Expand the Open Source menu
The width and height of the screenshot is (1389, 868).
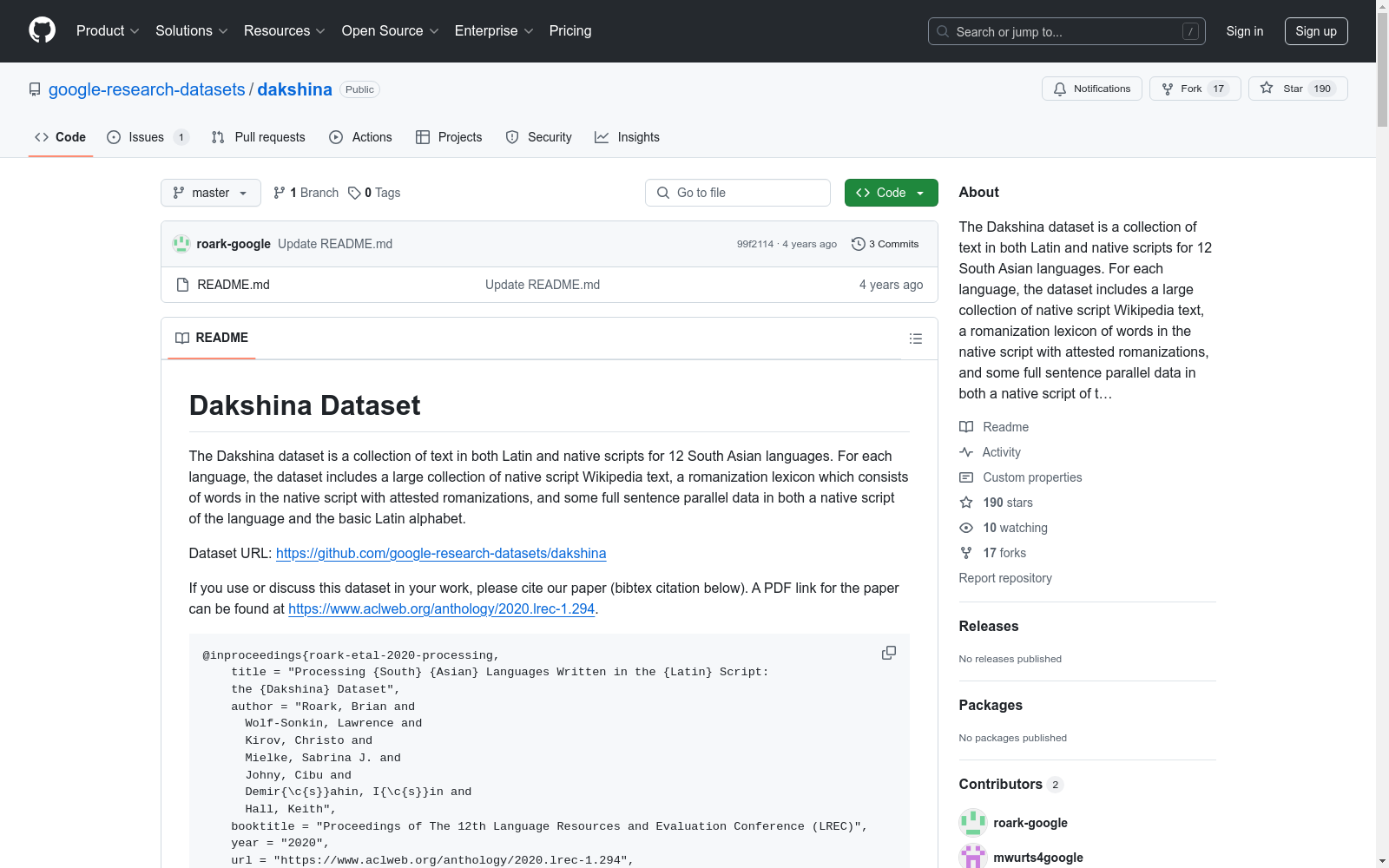(391, 31)
